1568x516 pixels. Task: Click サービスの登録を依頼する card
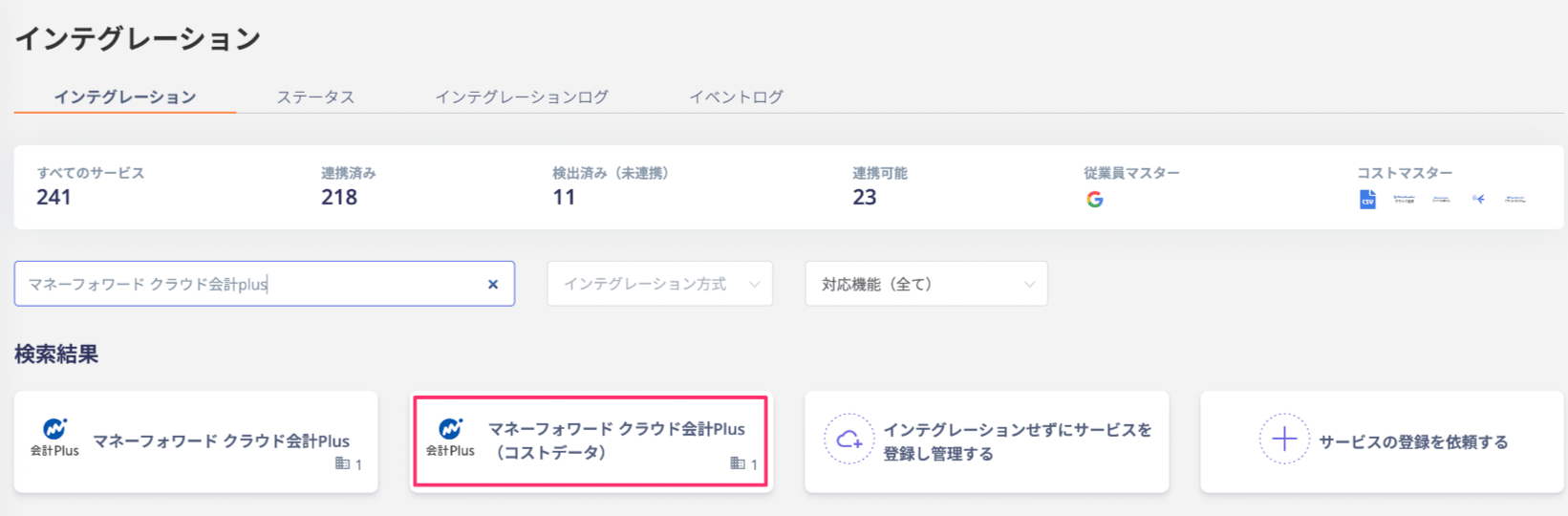pyautogui.click(x=1382, y=441)
